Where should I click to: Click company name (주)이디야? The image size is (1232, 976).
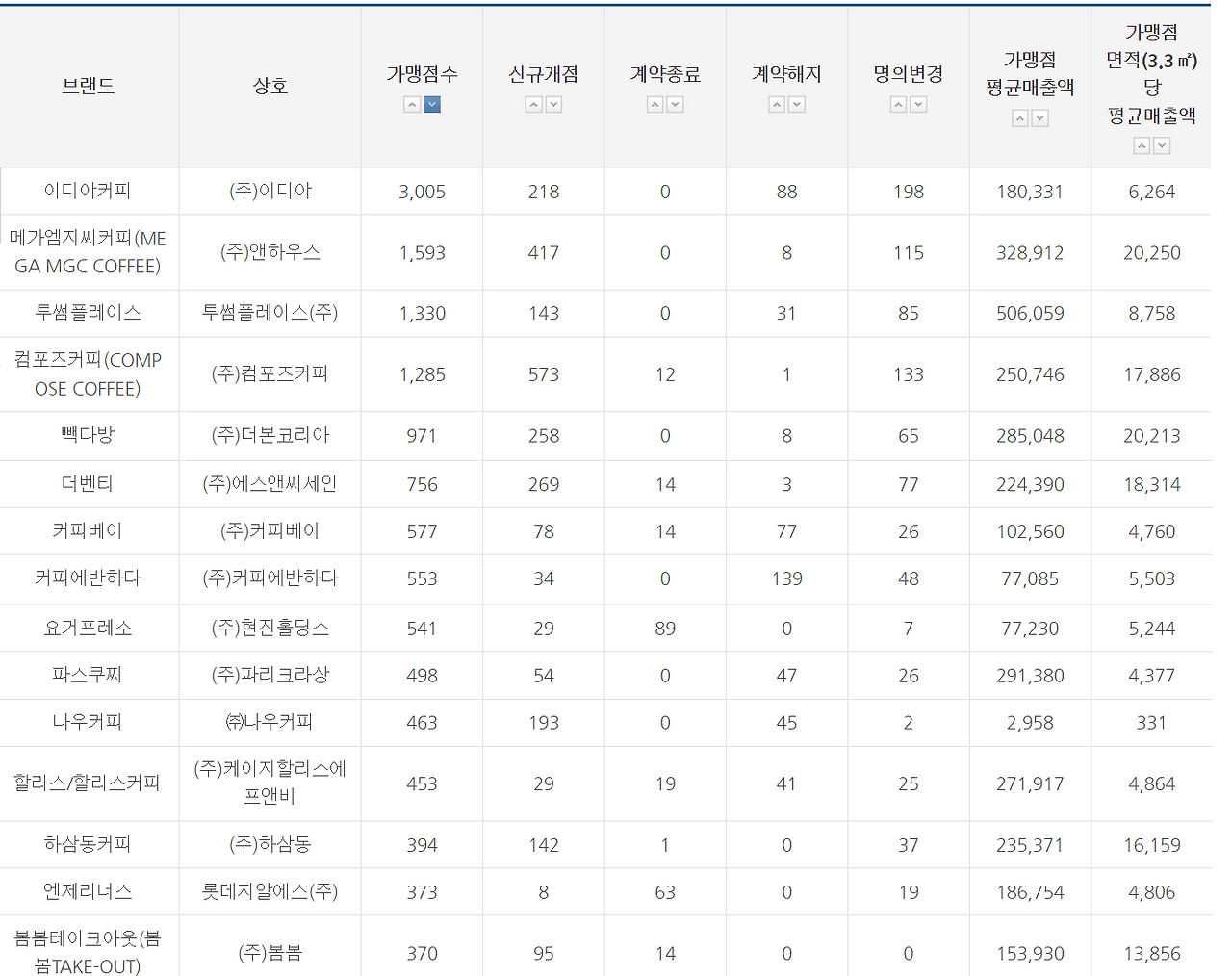(x=270, y=192)
